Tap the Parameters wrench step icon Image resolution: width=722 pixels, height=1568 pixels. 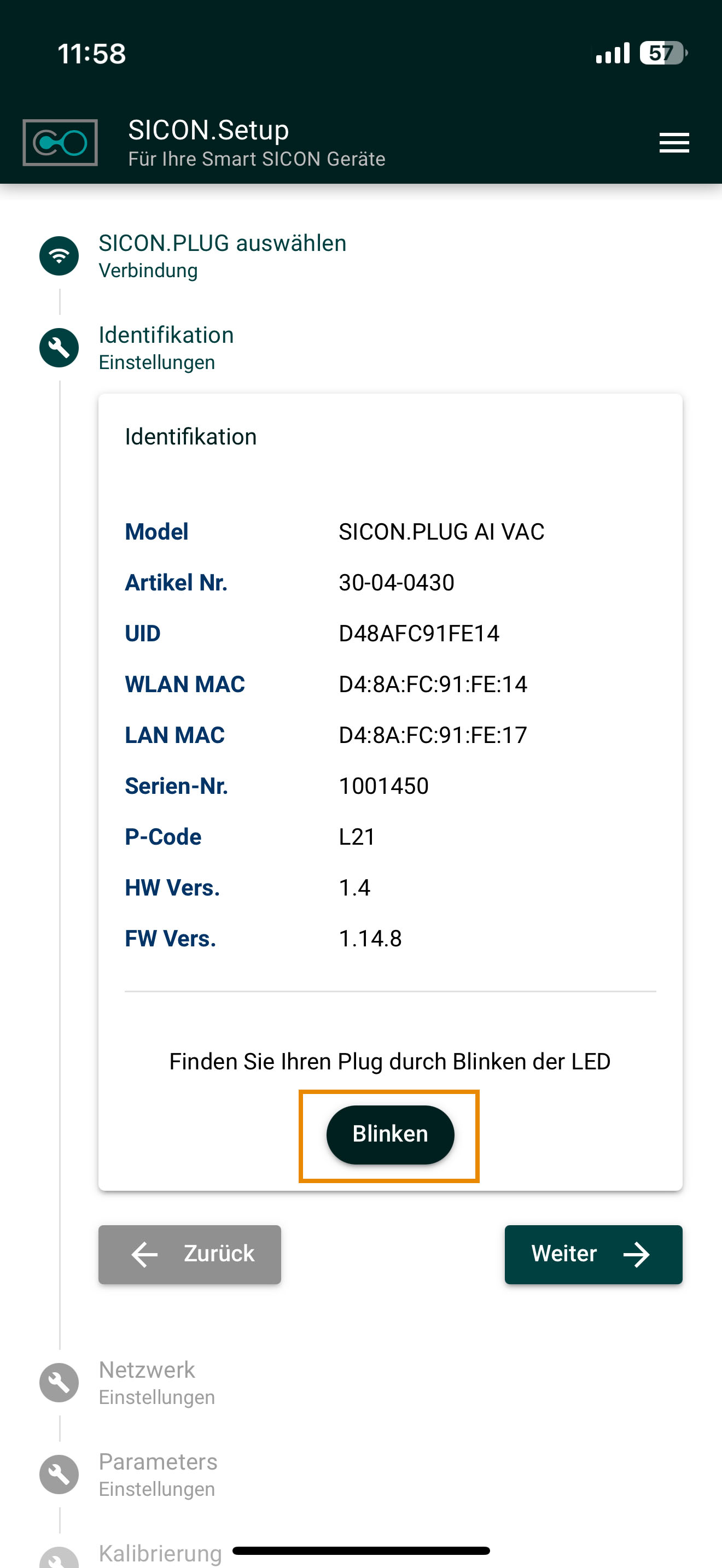(x=59, y=1475)
